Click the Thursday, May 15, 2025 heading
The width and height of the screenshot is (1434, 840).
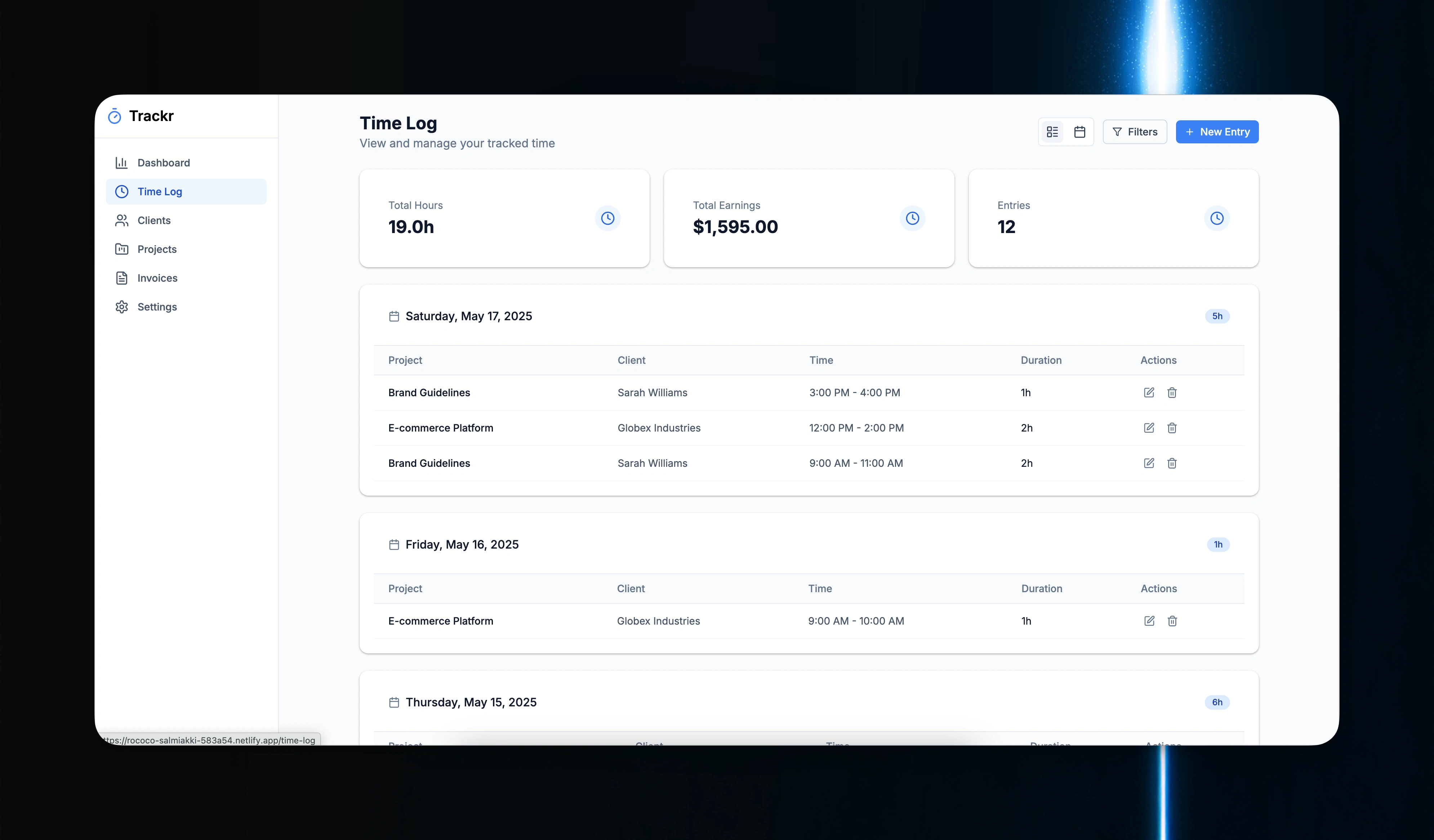point(471,702)
